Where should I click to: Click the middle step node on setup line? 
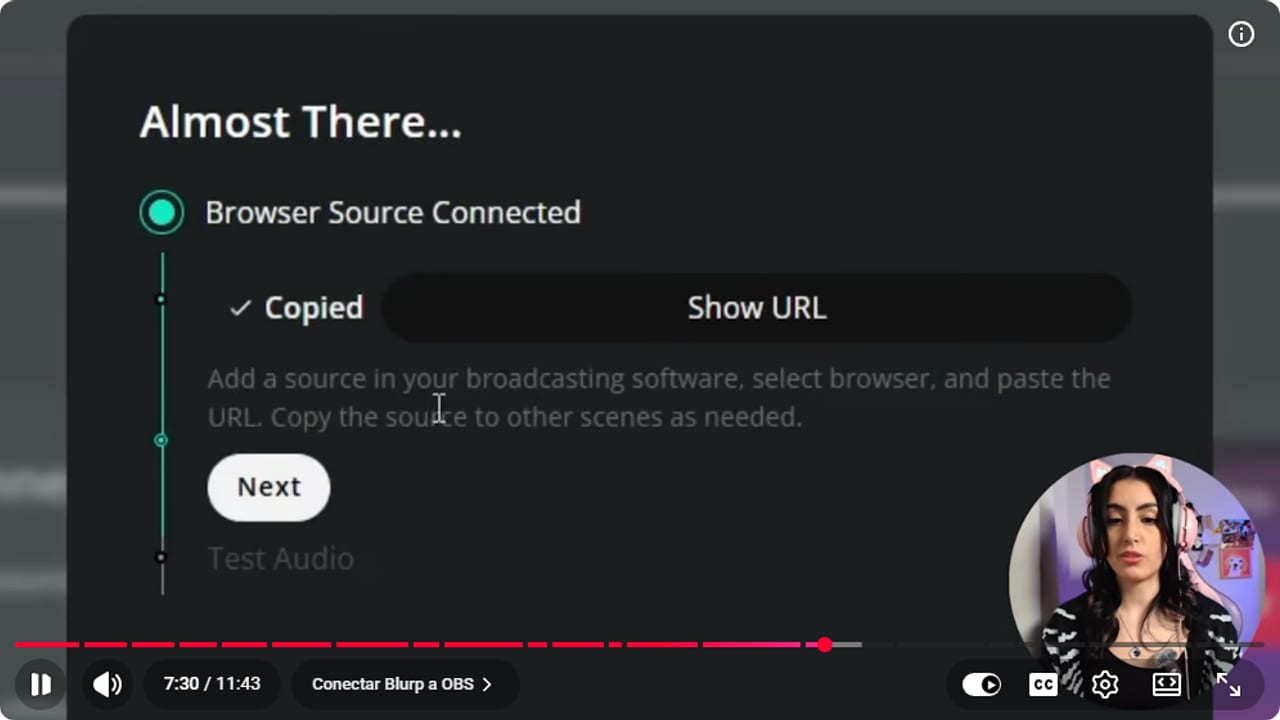coord(161,440)
